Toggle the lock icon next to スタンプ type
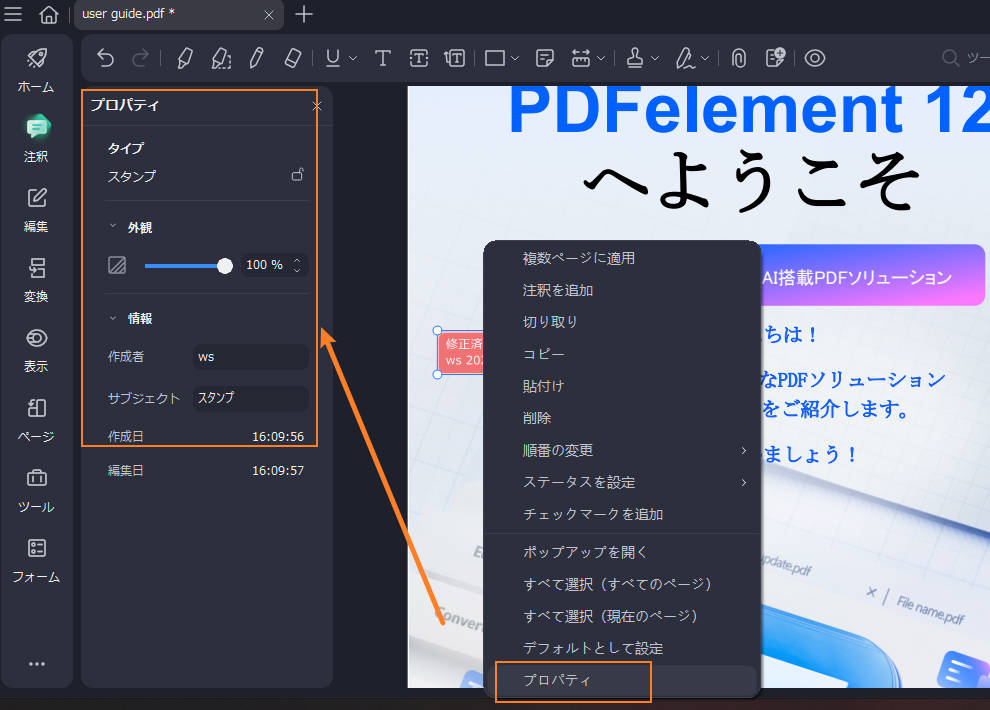The height and width of the screenshot is (710, 990). pyautogui.click(x=297, y=174)
